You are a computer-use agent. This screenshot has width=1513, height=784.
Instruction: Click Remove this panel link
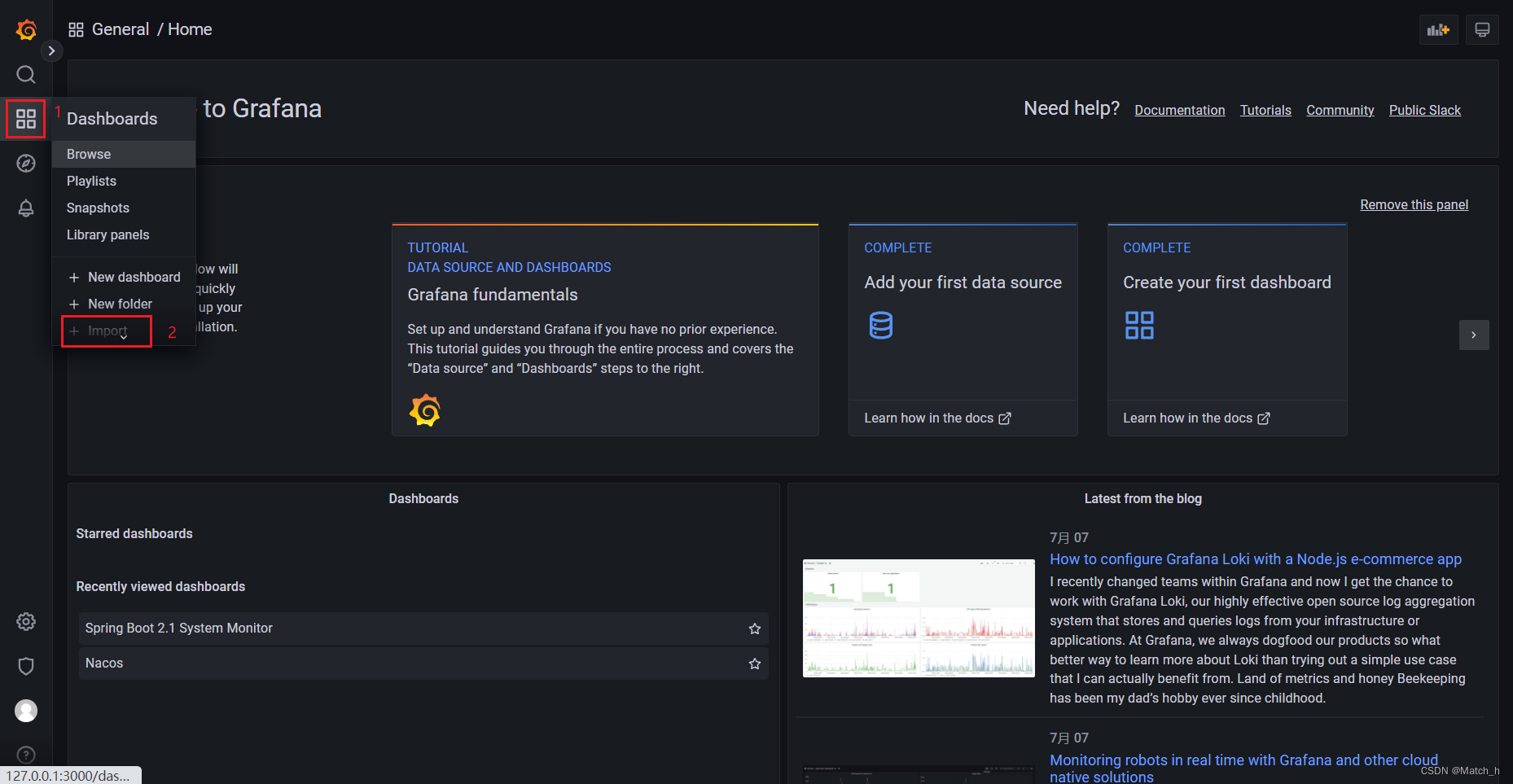click(x=1414, y=205)
